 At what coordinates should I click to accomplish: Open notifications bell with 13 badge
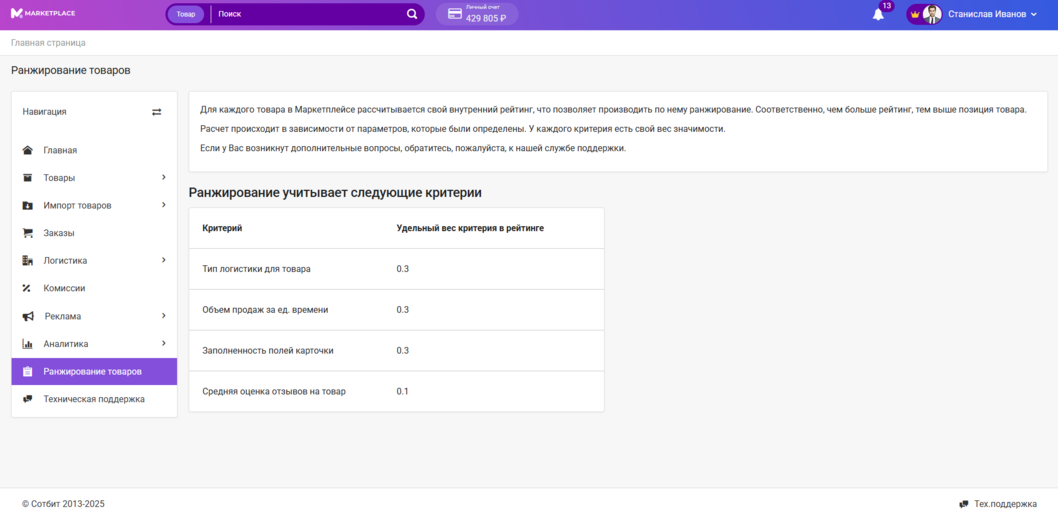pyautogui.click(x=878, y=14)
